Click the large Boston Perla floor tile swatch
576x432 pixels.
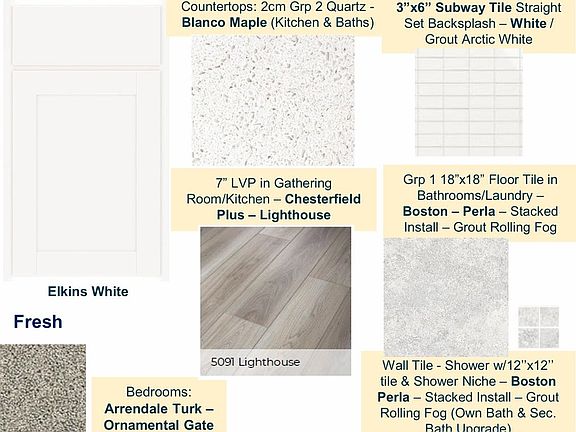(446, 297)
